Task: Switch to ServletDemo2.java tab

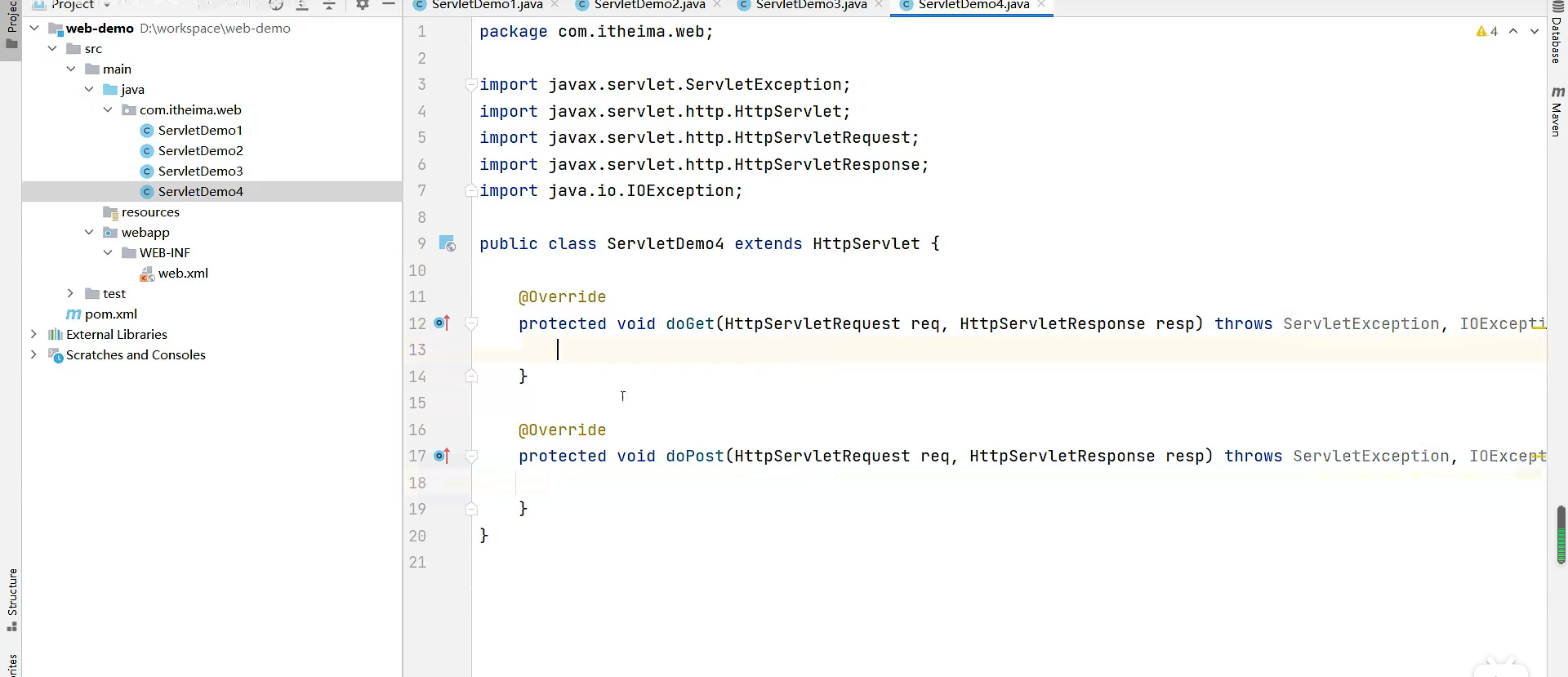Action: click(x=649, y=5)
